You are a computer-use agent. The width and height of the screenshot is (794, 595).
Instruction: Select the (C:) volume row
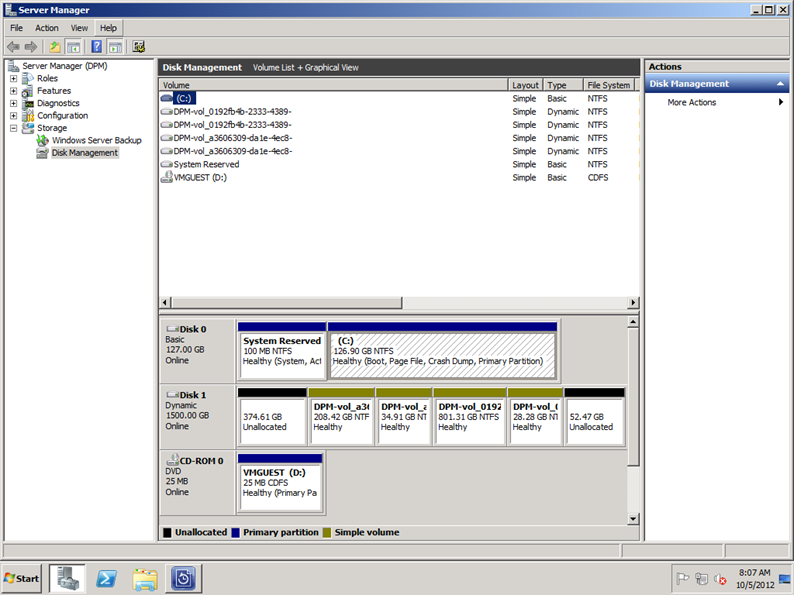(x=399, y=98)
